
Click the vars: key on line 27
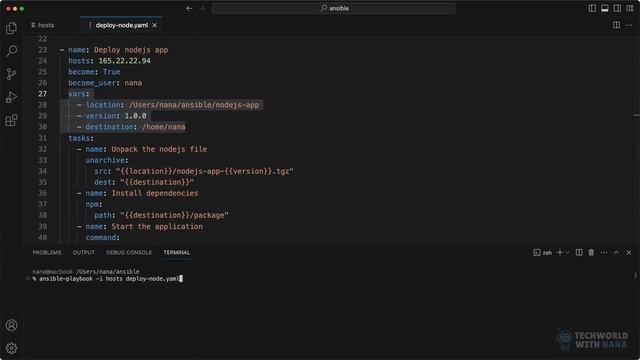click(x=78, y=94)
